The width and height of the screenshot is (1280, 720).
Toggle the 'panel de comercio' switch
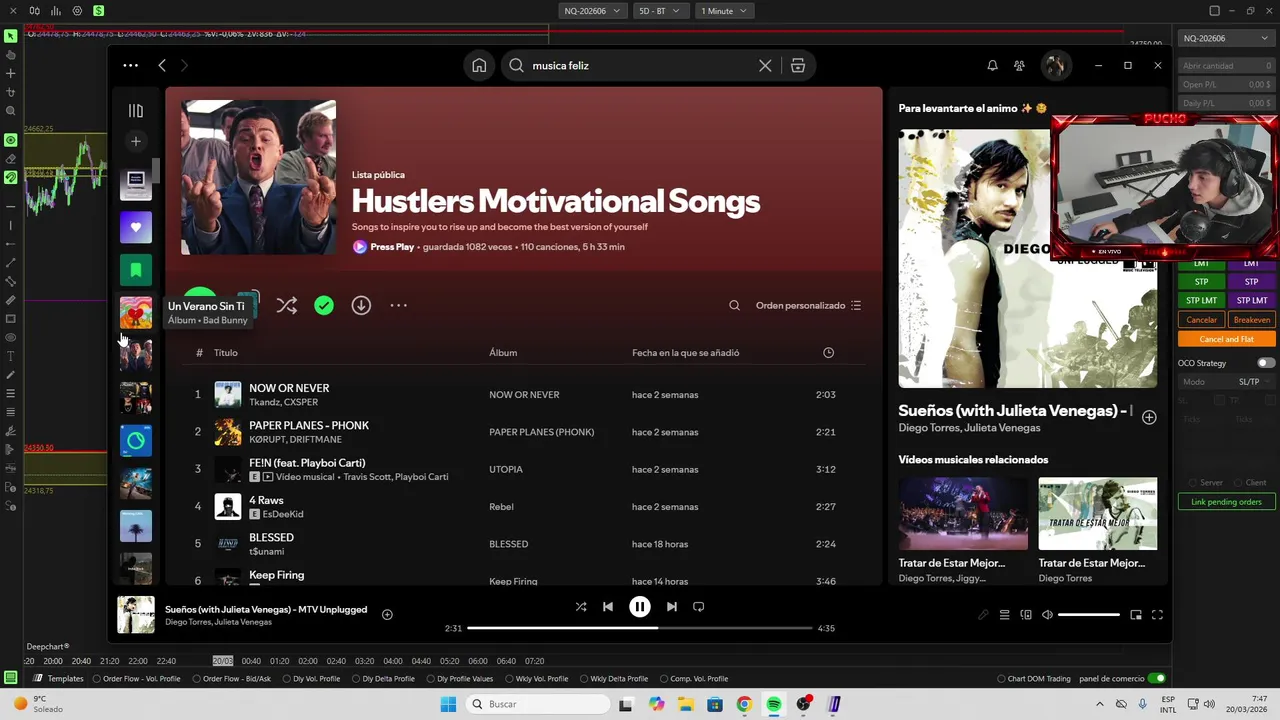[x=1156, y=678]
